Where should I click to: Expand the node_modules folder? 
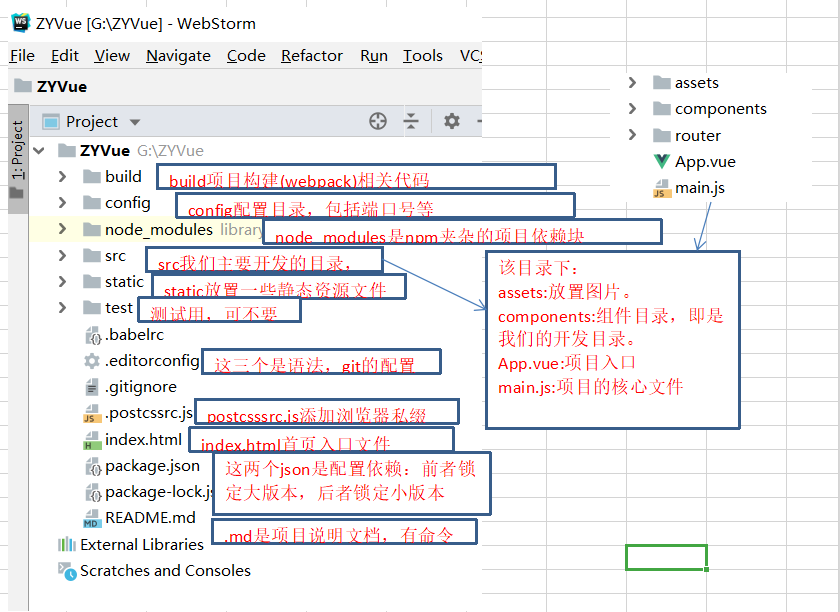63,229
